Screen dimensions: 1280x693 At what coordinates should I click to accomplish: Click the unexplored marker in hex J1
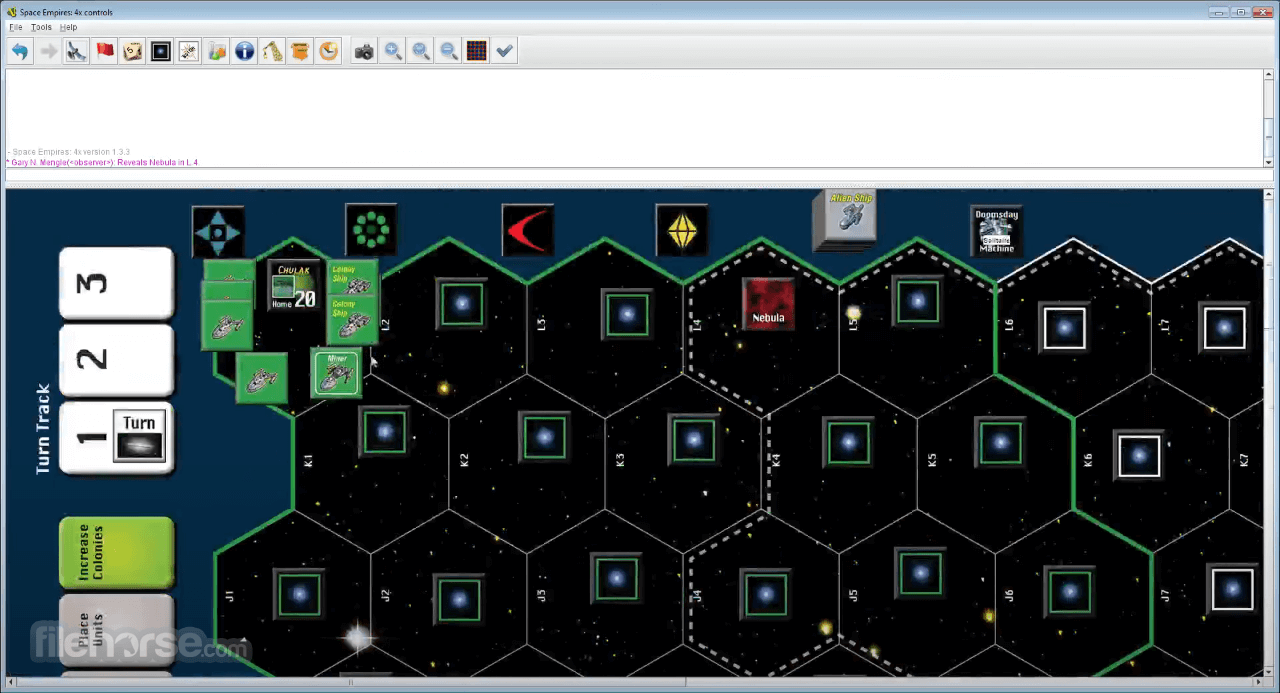point(299,593)
